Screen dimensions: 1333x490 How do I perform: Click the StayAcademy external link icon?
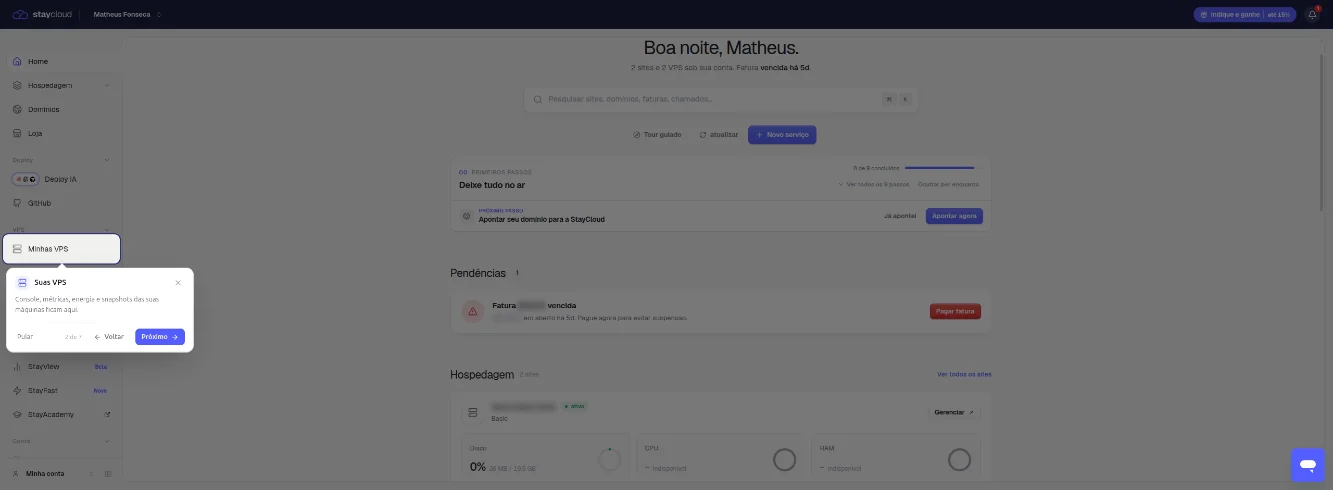pyautogui.click(x=107, y=414)
